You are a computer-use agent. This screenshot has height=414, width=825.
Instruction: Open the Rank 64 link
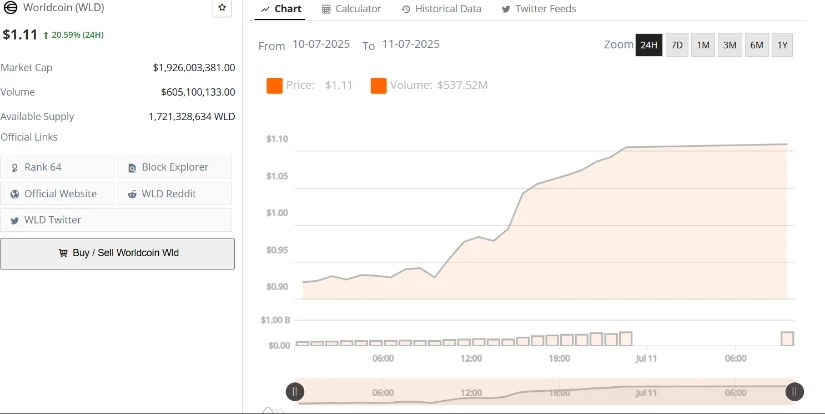58,167
